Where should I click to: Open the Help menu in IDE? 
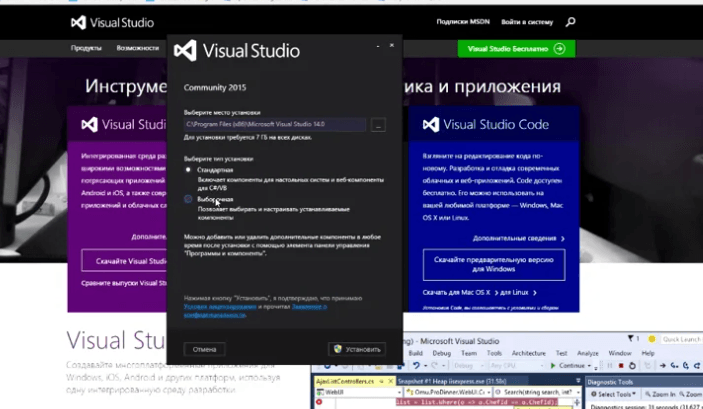648,353
